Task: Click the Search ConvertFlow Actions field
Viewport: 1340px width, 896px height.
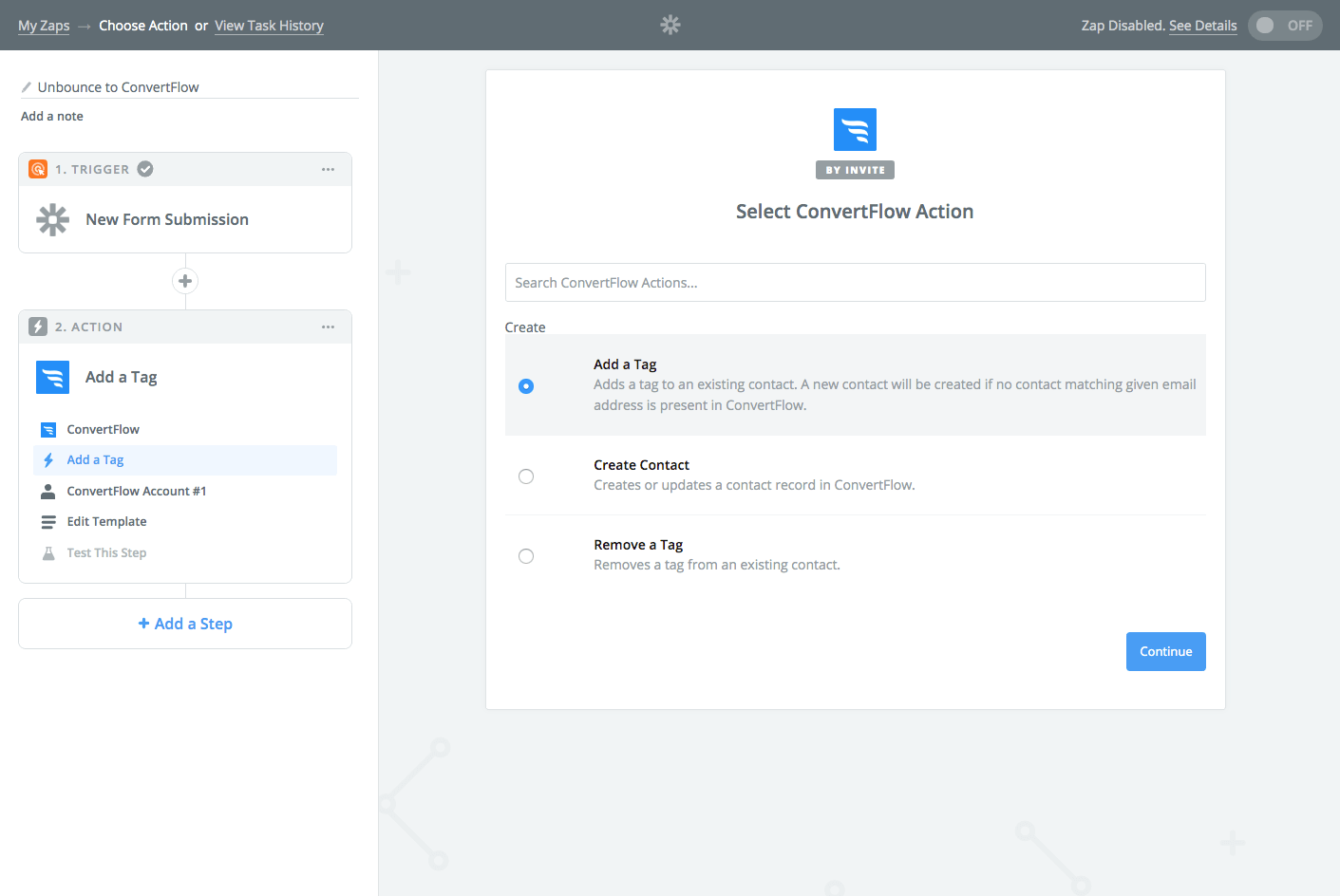Action: click(x=855, y=283)
